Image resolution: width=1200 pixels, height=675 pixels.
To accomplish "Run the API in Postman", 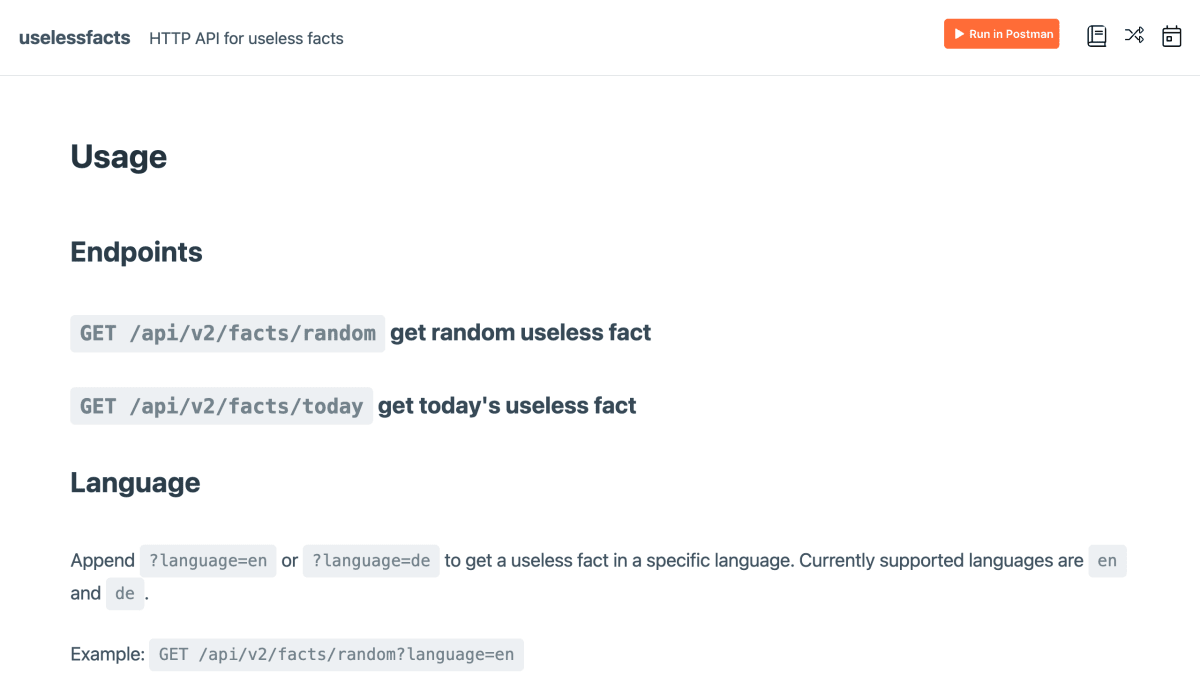I will tap(1001, 34).
